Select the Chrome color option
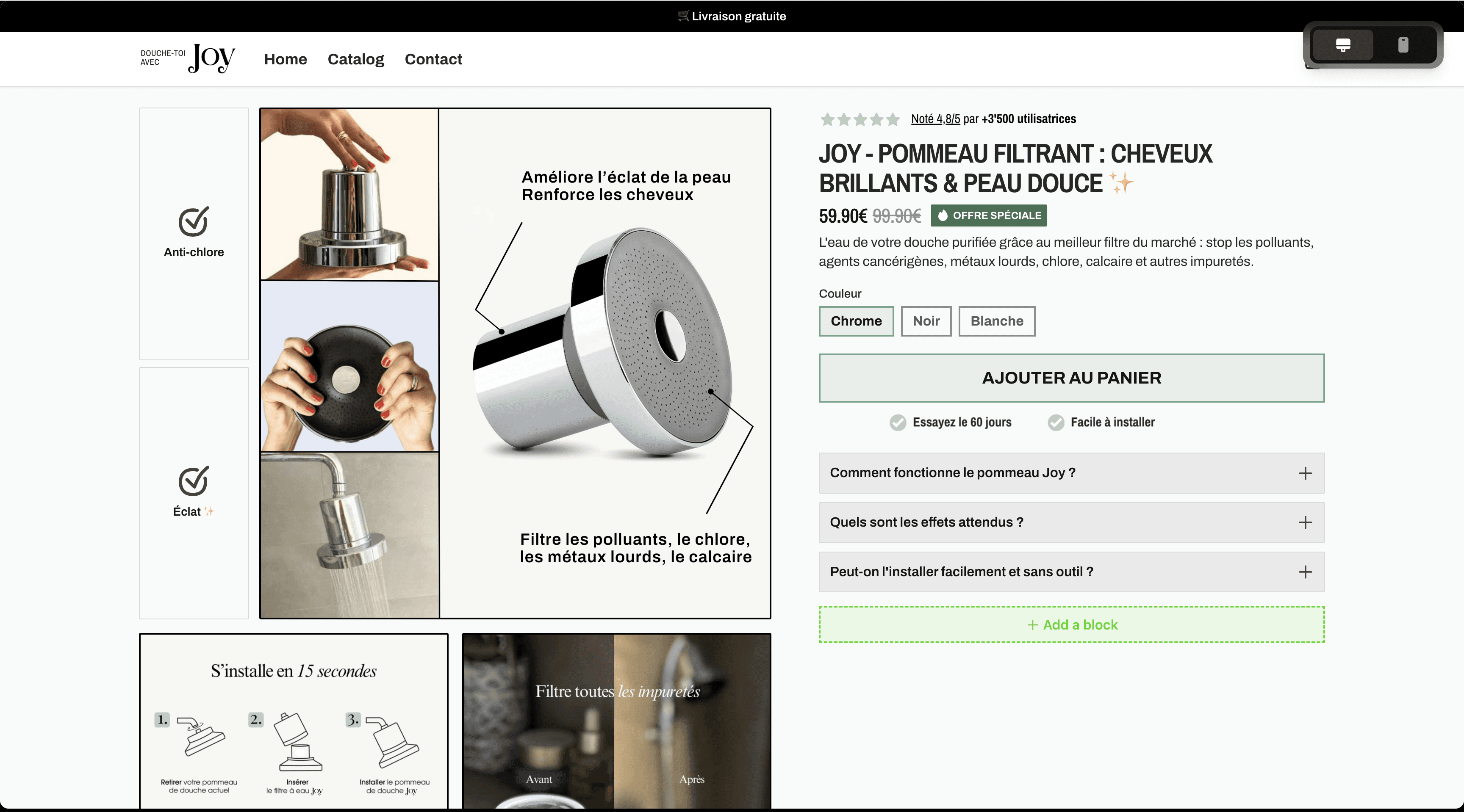The image size is (1464, 812). tap(856, 321)
